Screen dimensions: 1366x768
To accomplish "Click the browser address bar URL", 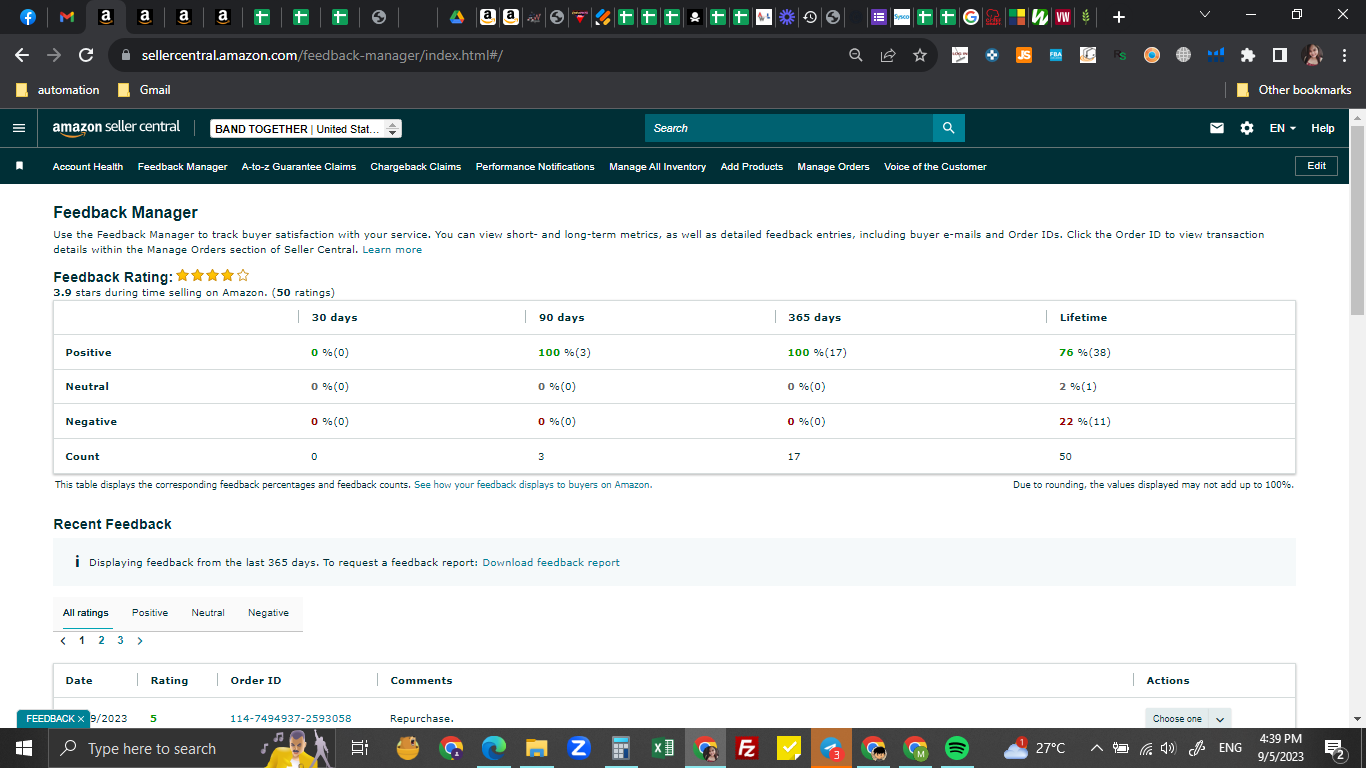I will pyautogui.click(x=322, y=55).
